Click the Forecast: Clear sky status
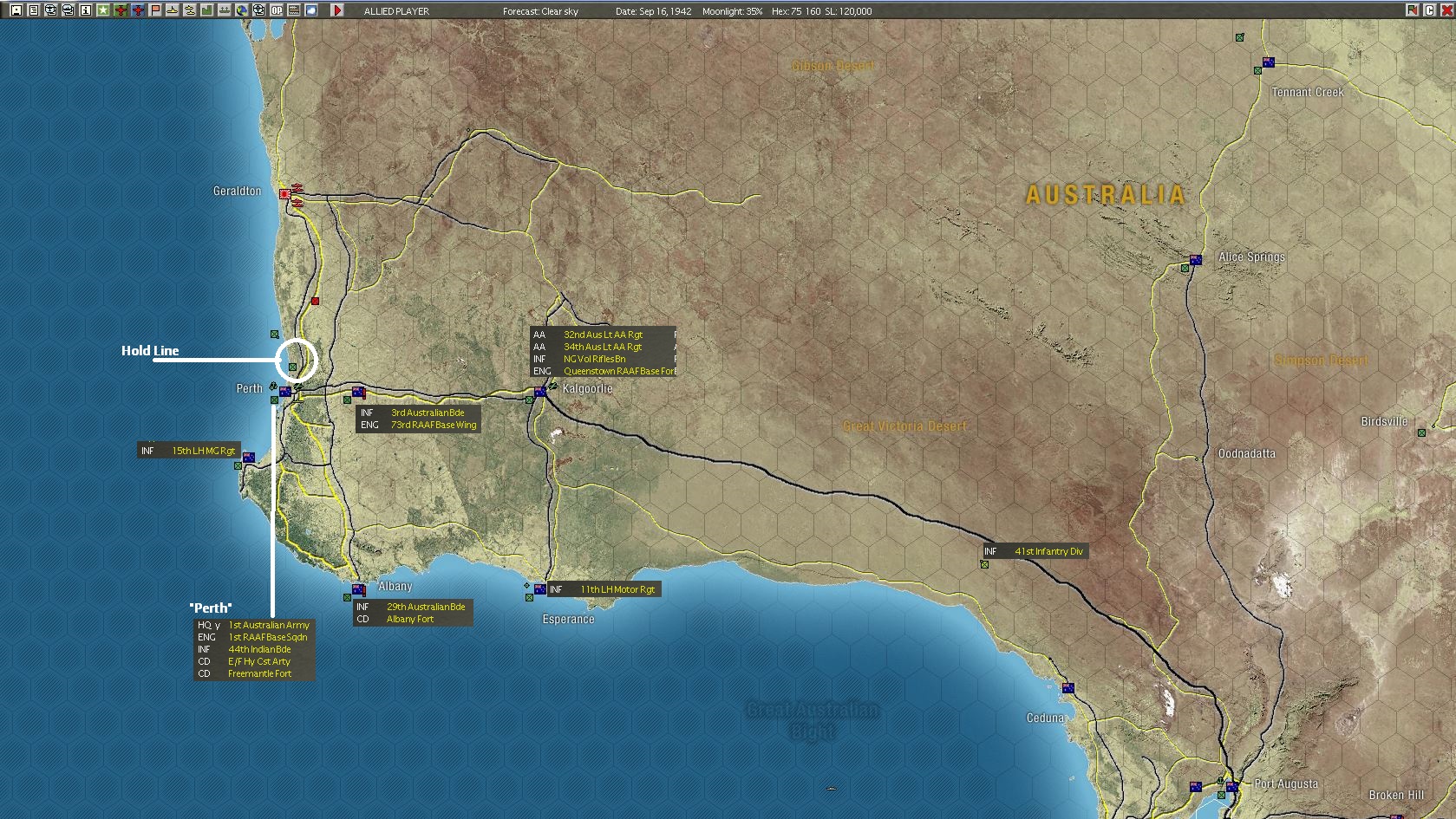Image resolution: width=1456 pixels, height=819 pixels. click(540, 11)
